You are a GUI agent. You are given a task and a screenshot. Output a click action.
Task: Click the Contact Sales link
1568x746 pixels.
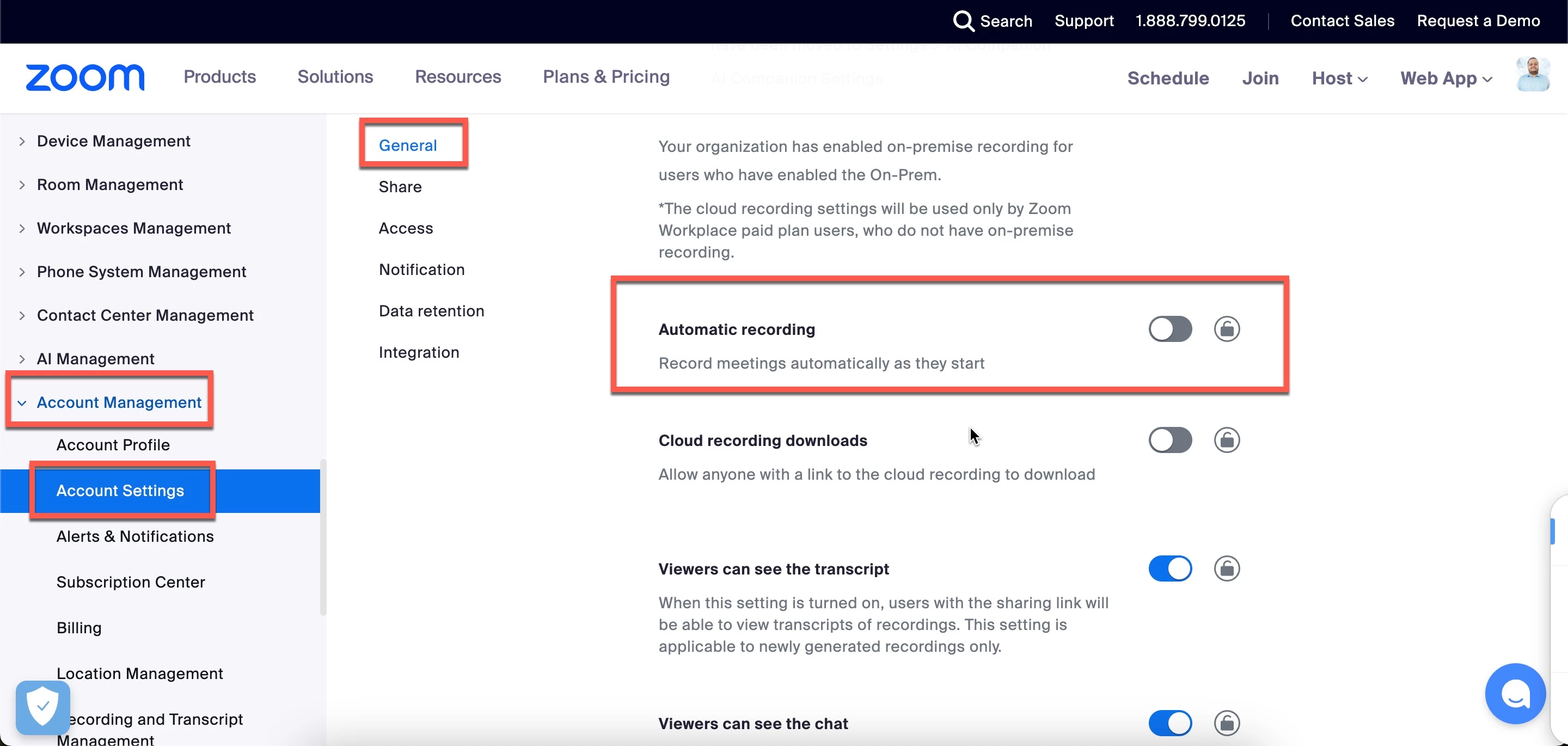pos(1342,21)
